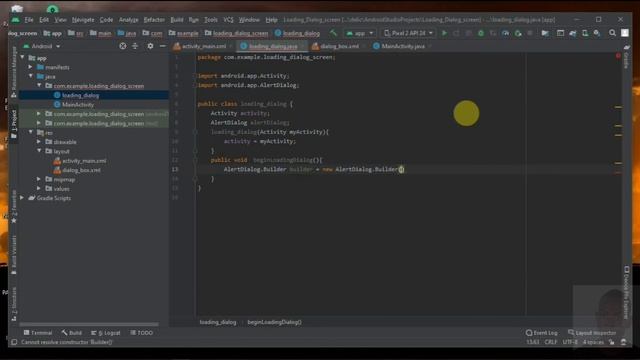Open the TODO tool window
Image resolution: width=640 pixels, height=360 pixels.
point(142,333)
